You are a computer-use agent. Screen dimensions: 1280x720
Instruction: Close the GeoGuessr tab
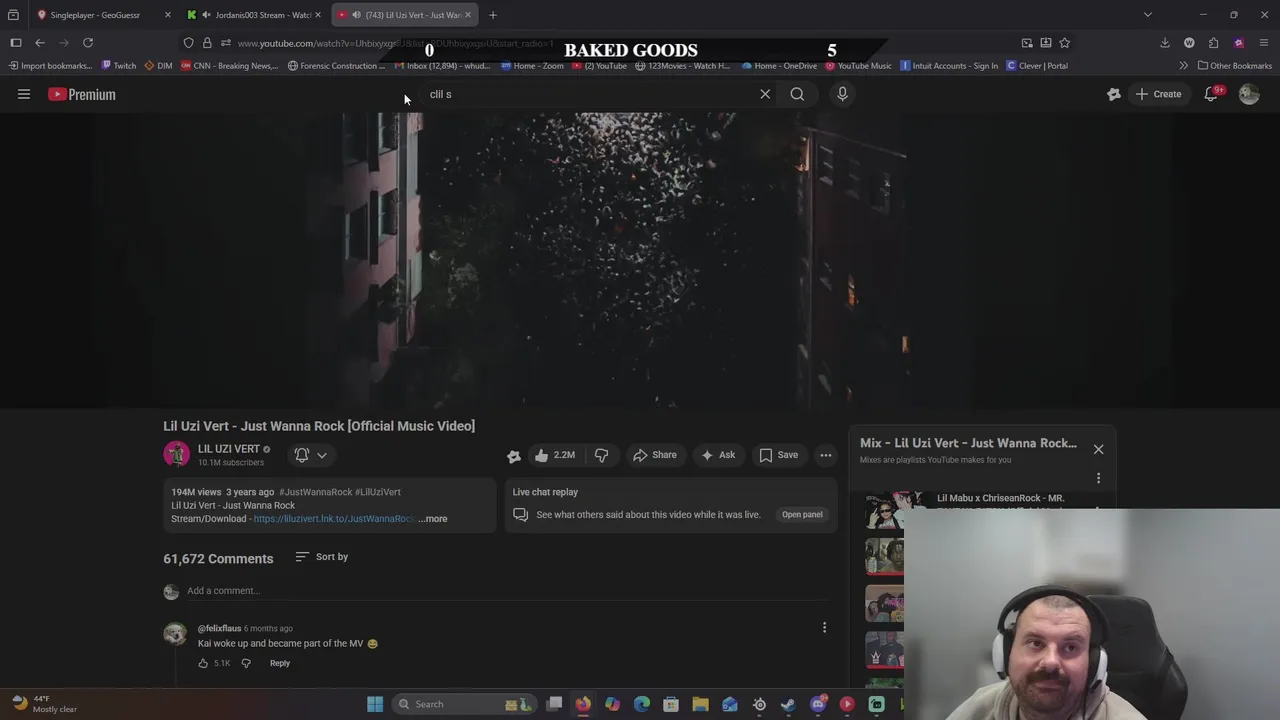pyautogui.click(x=167, y=15)
